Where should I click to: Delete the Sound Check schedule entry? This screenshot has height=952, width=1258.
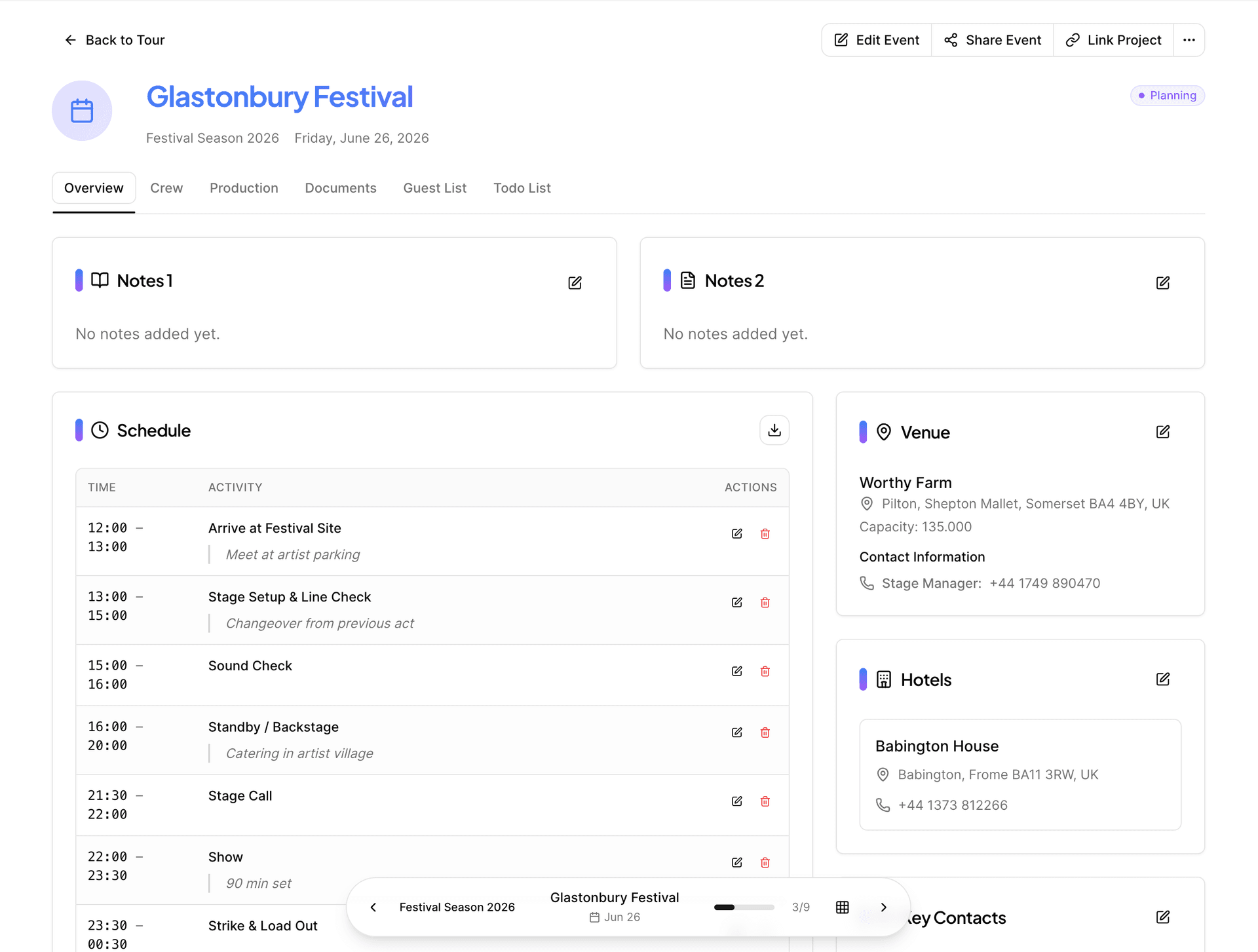pos(765,672)
